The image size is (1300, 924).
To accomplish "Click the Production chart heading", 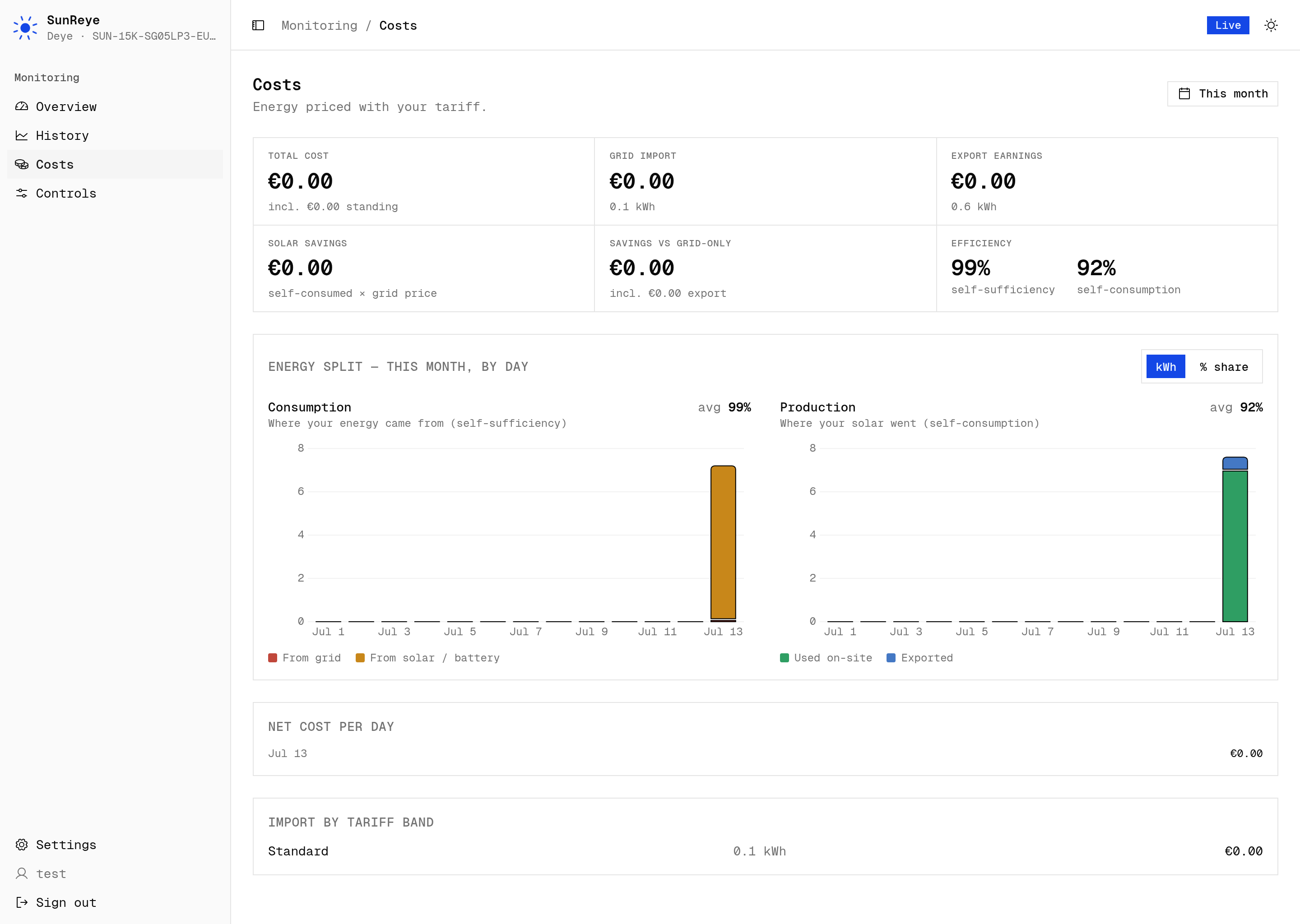I will coord(817,407).
